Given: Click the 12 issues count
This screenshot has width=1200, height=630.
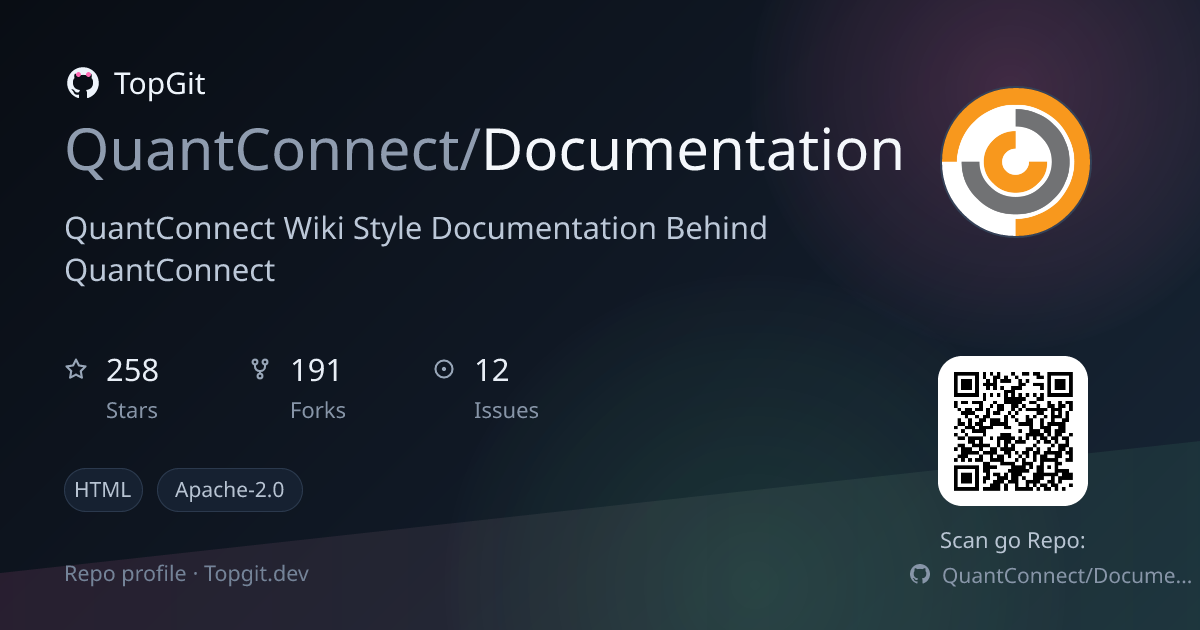Looking at the screenshot, I should pos(492,371).
